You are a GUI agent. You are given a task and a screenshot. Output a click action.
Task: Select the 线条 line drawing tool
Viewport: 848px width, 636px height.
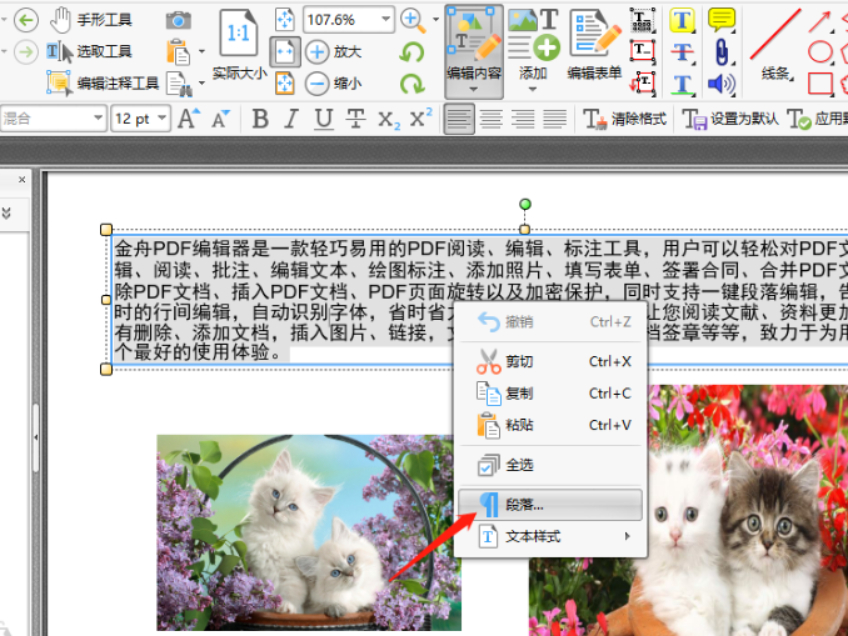pos(776,44)
